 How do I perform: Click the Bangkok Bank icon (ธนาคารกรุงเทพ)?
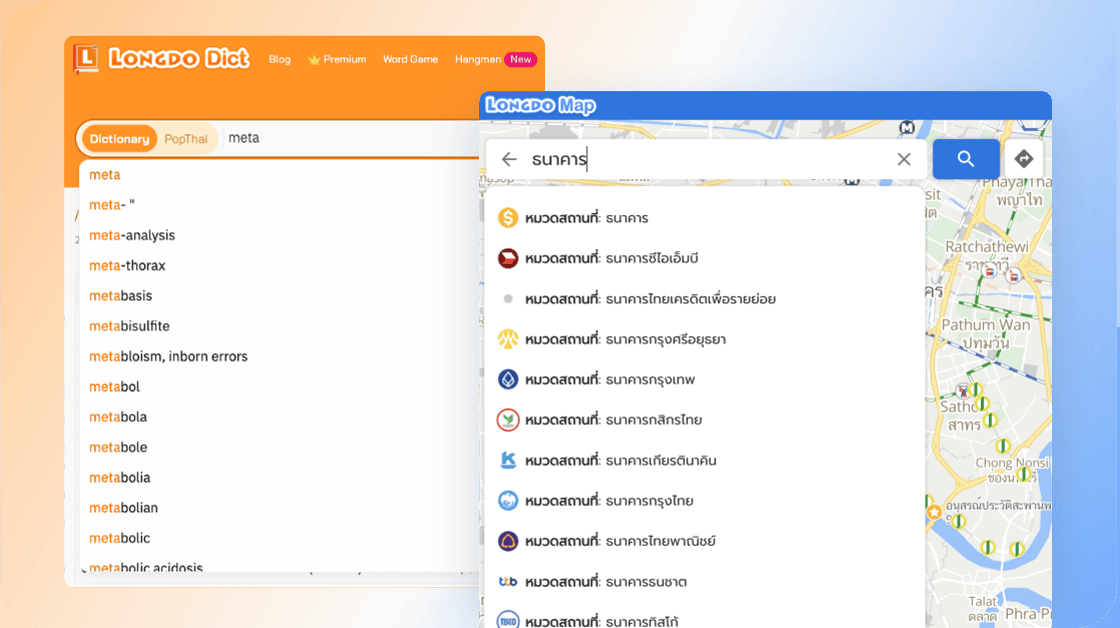pos(508,379)
